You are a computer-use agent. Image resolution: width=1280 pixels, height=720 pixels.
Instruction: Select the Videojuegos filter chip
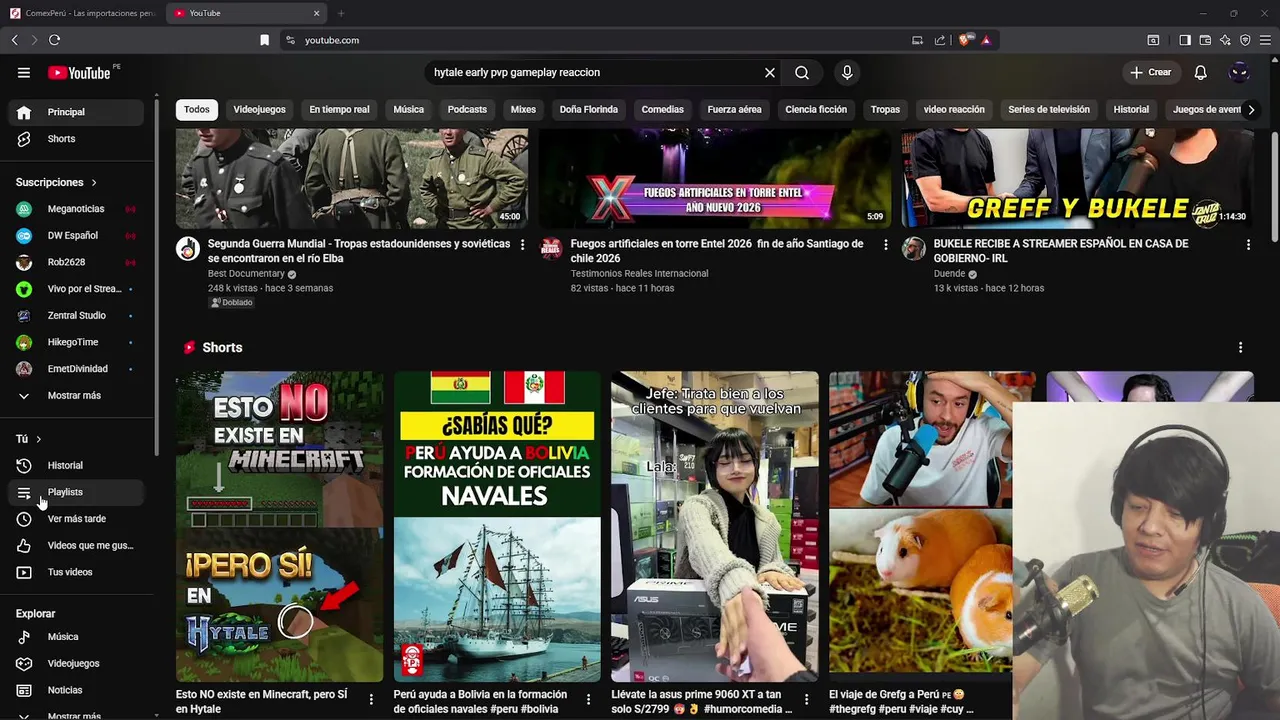click(x=259, y=109)
